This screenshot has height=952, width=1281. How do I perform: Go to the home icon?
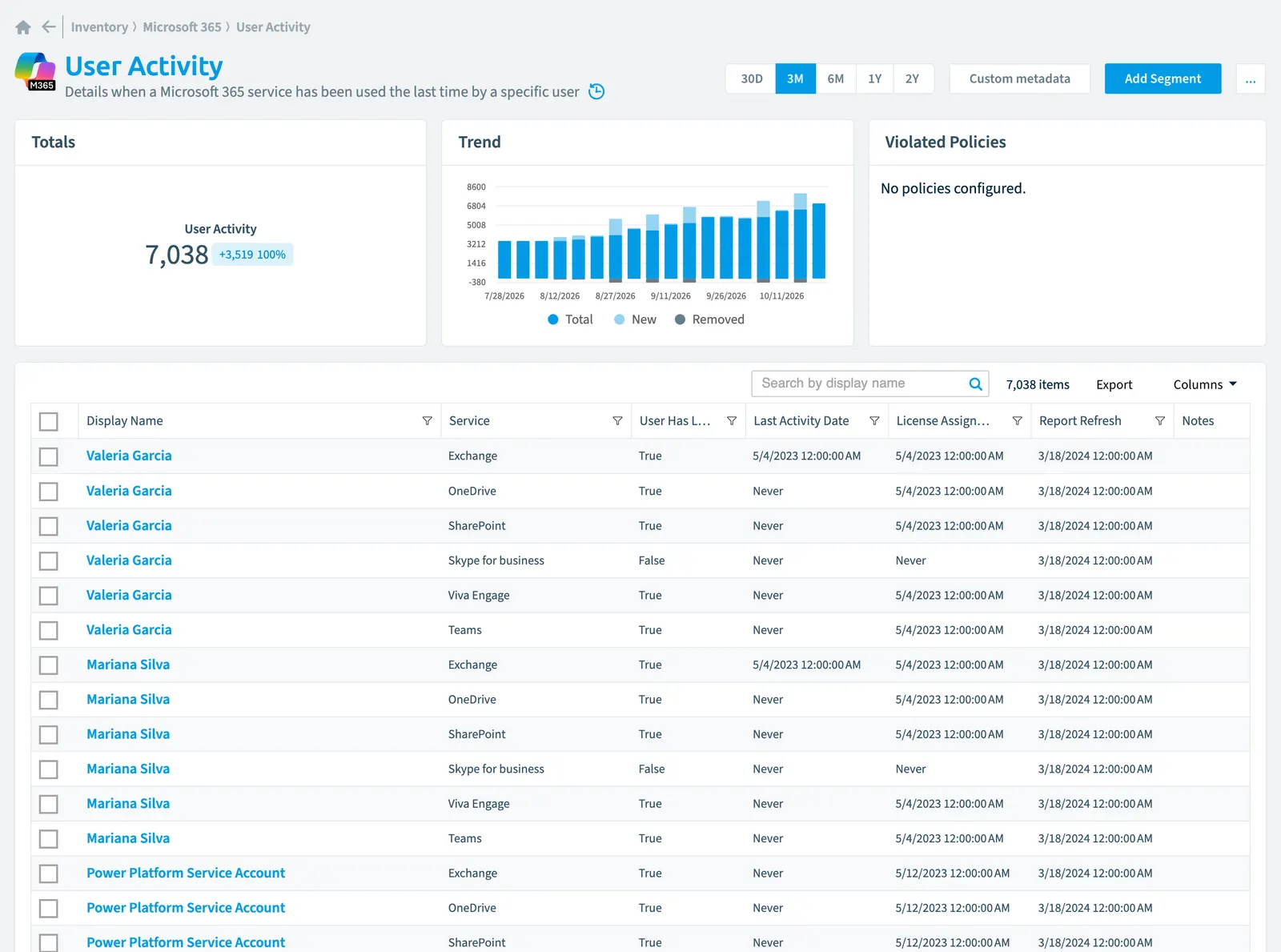pyautogui.click(x=23, y=27)
